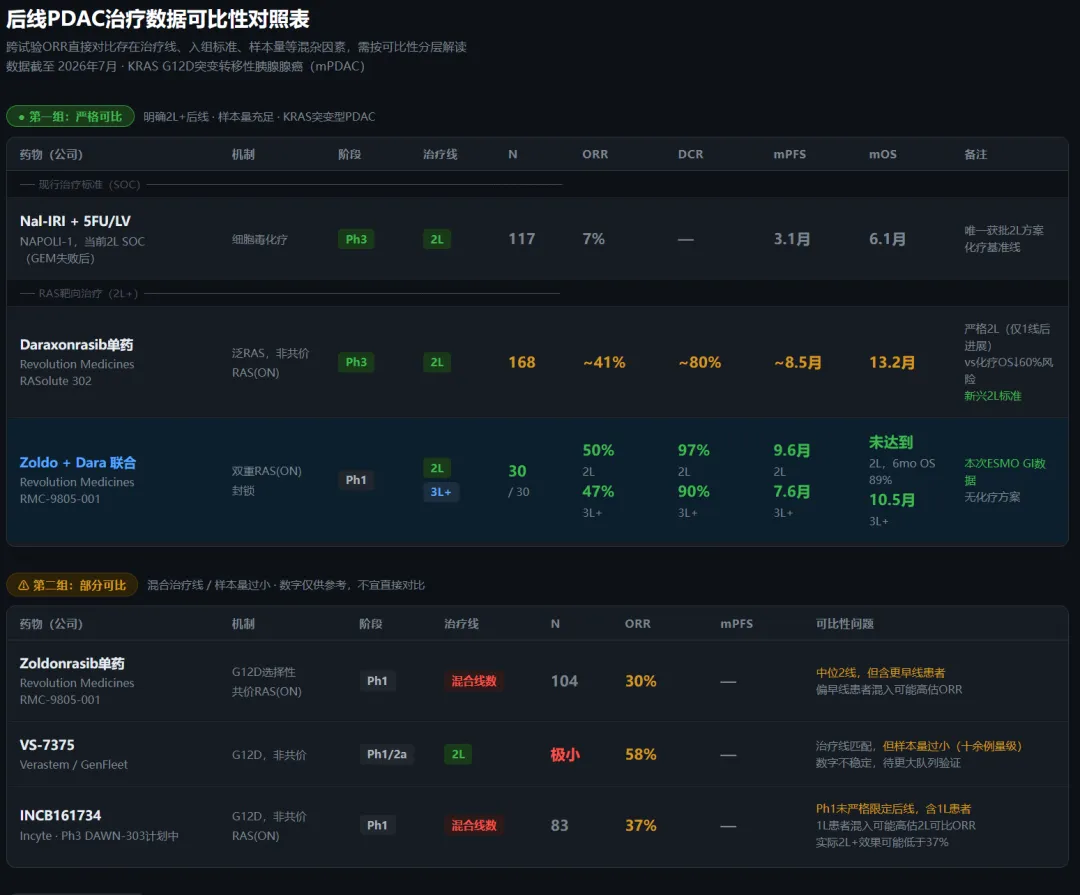This screenshot has height=895, width=1080.
Task: Click the Ph1/2a badge in VS-7375 row
Action: tap(386, 754)
